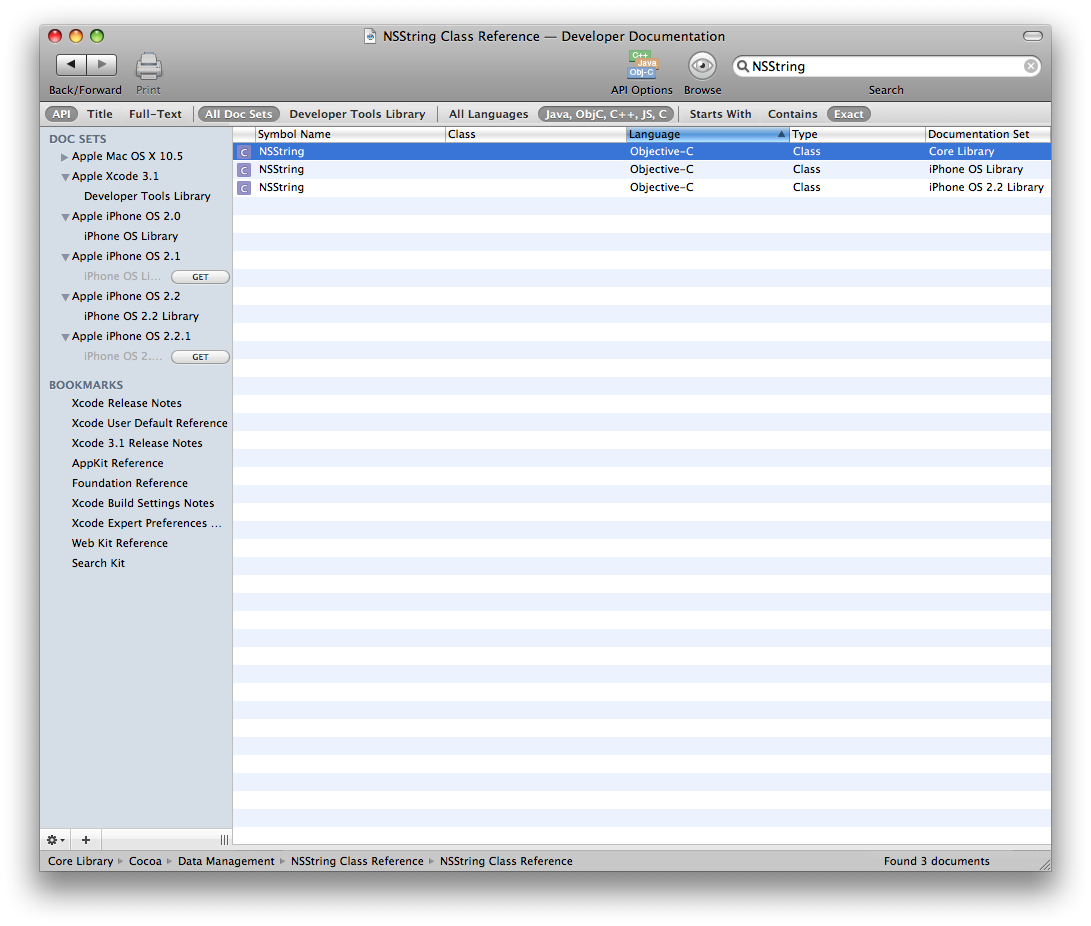Collapse Apple iPhone OS 2.1 doc set

65,257
